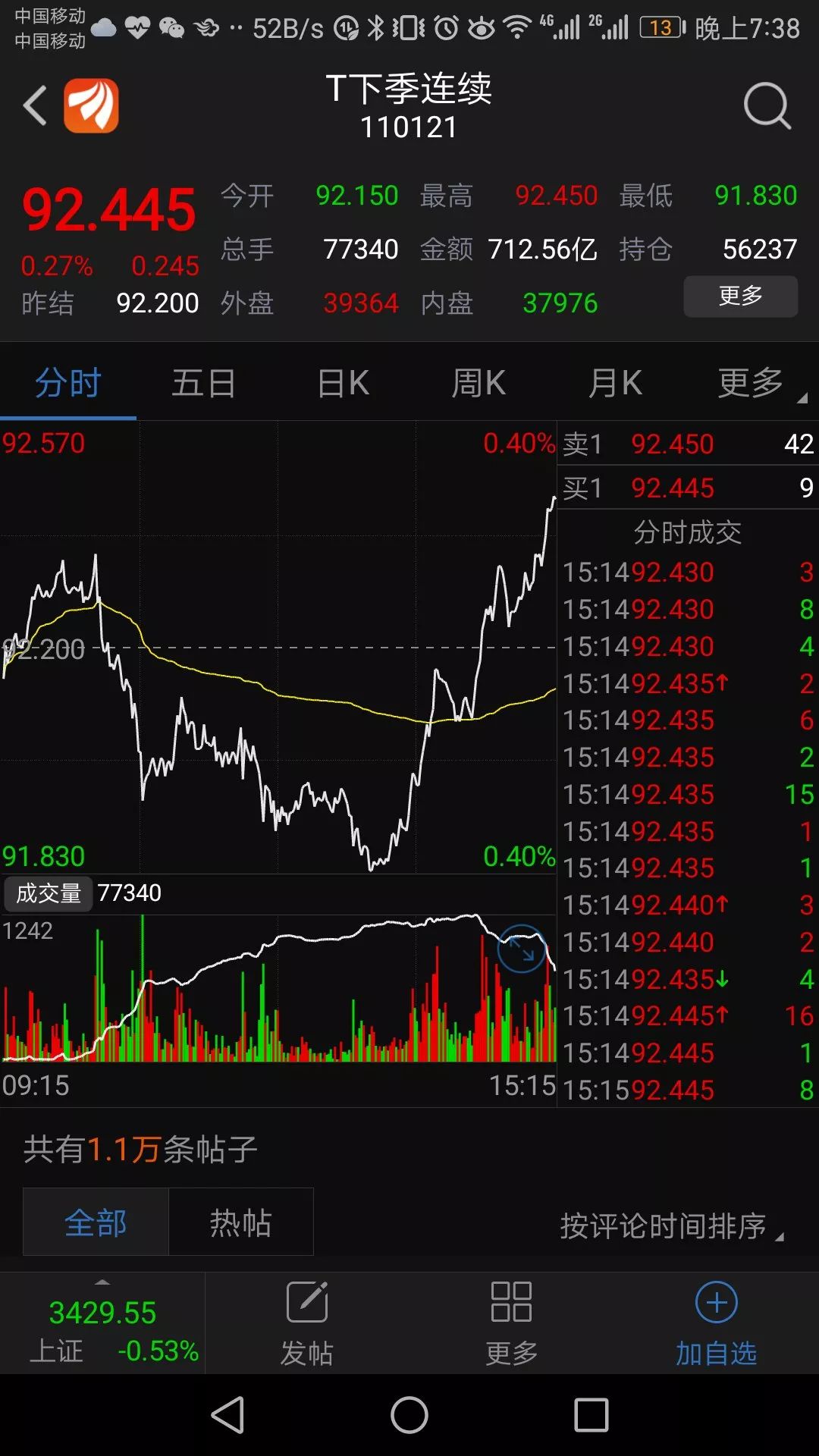
Task: Expand the 更多 chart period dropdown
Action: (758, 382)
